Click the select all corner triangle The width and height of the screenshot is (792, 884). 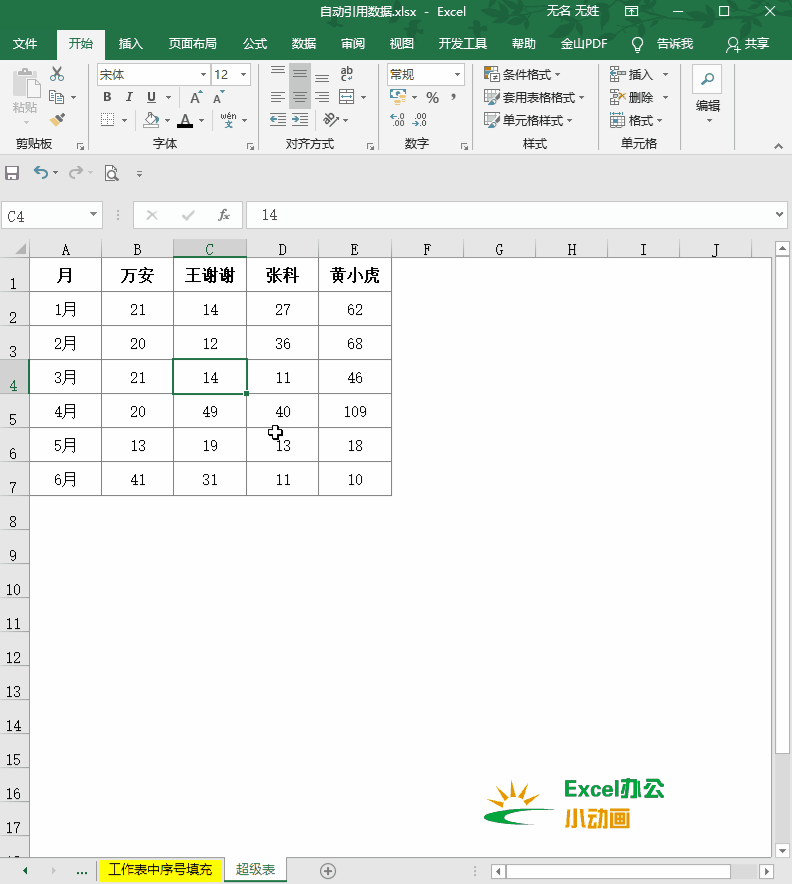click(x=20, y=249)
